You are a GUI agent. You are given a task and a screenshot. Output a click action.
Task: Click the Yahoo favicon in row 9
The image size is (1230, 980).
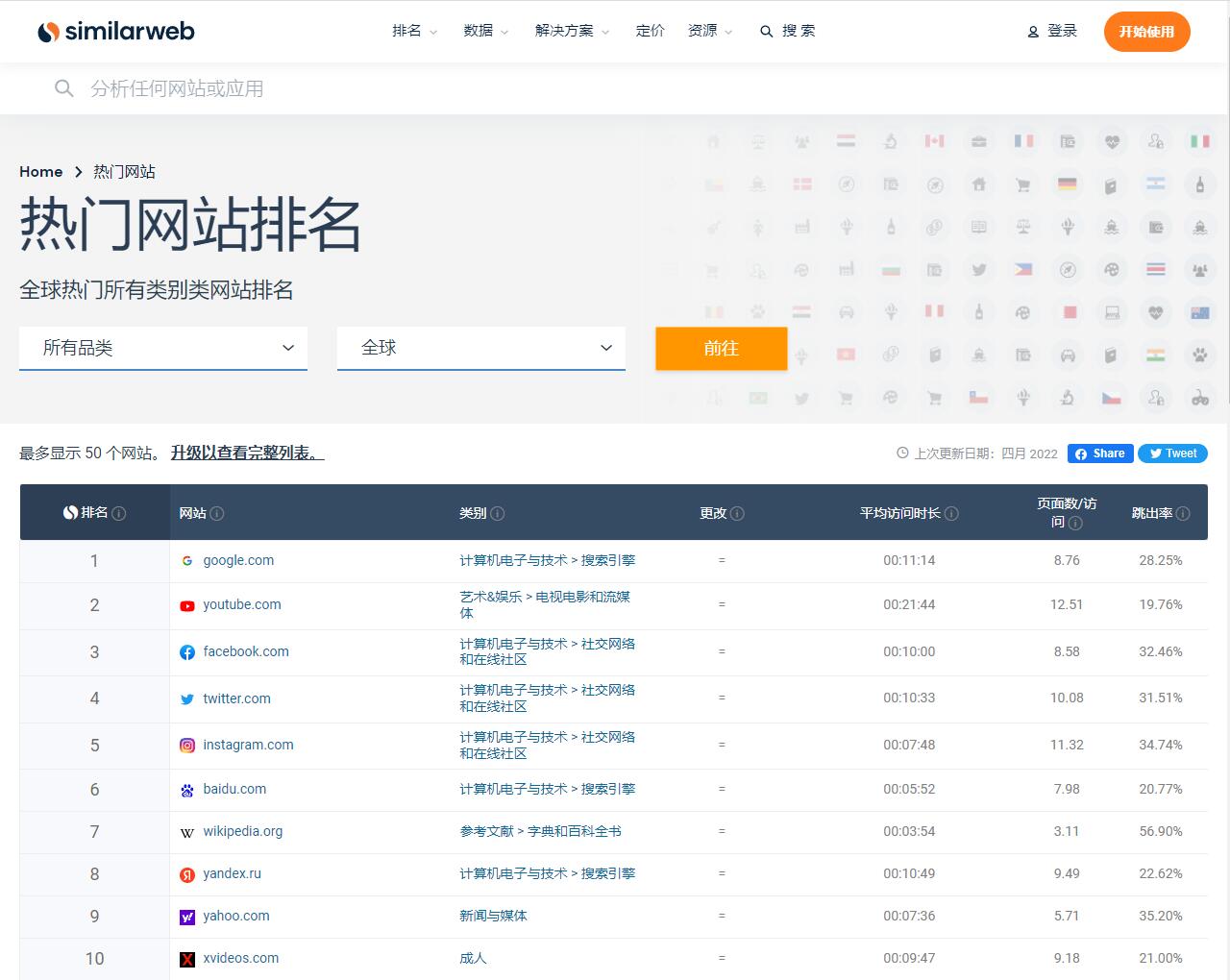(x=187, y=917)
